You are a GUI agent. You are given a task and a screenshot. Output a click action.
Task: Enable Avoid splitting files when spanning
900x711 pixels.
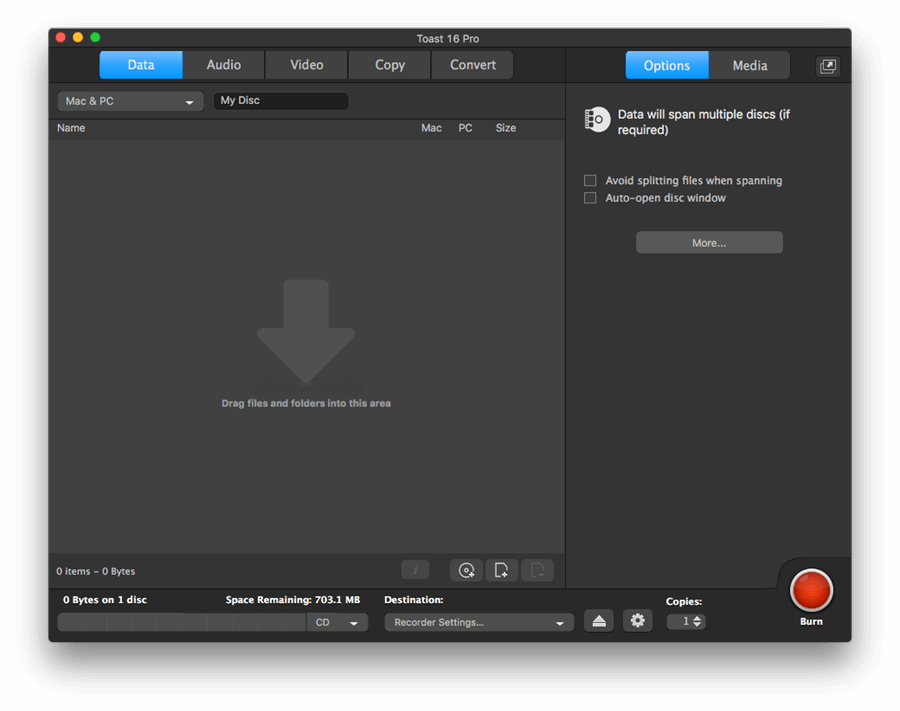click(x=590, y=180)
